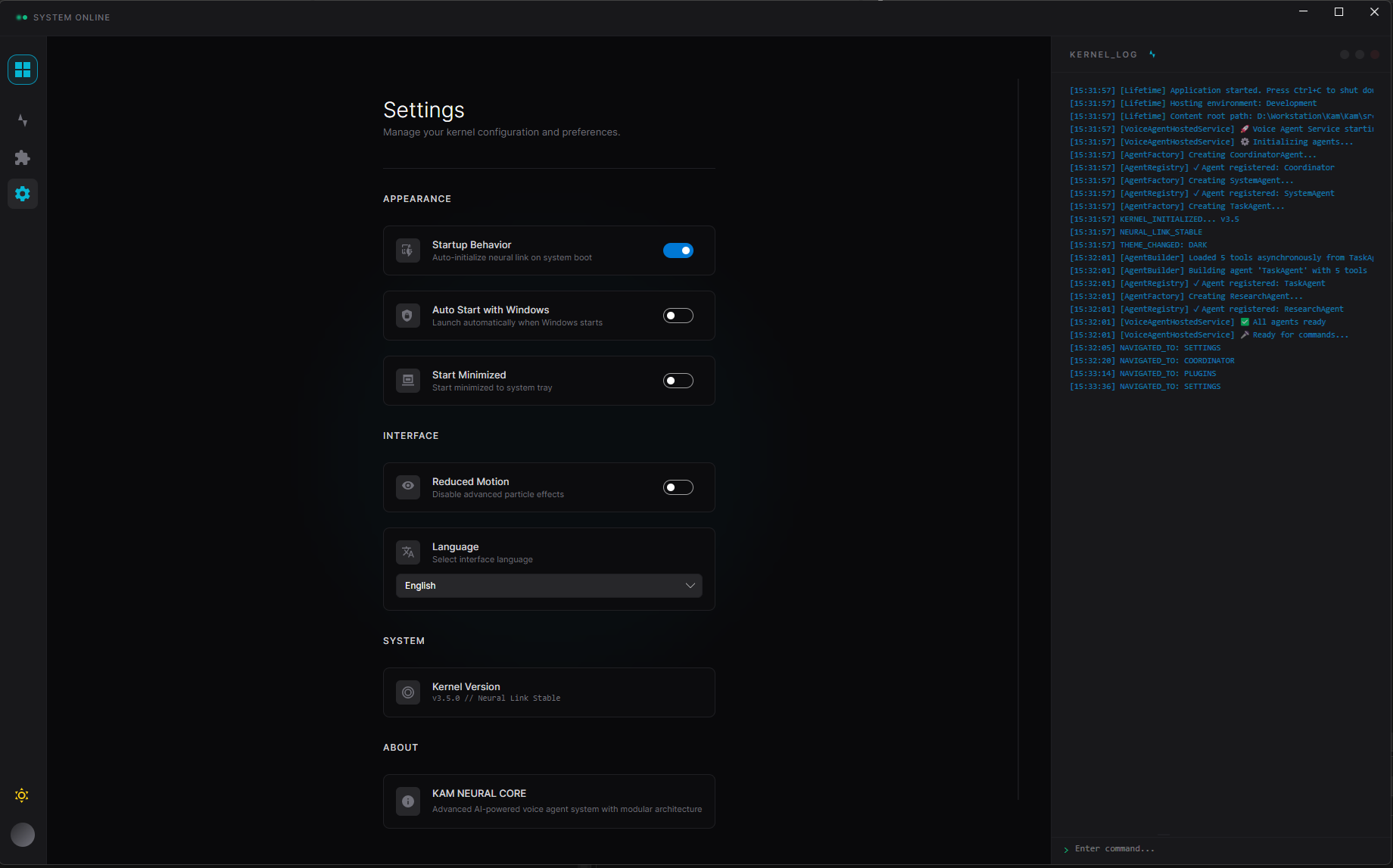Click the Auto Start with Windows shield icon
The image size is (1393, 868).
pos(408,316)
